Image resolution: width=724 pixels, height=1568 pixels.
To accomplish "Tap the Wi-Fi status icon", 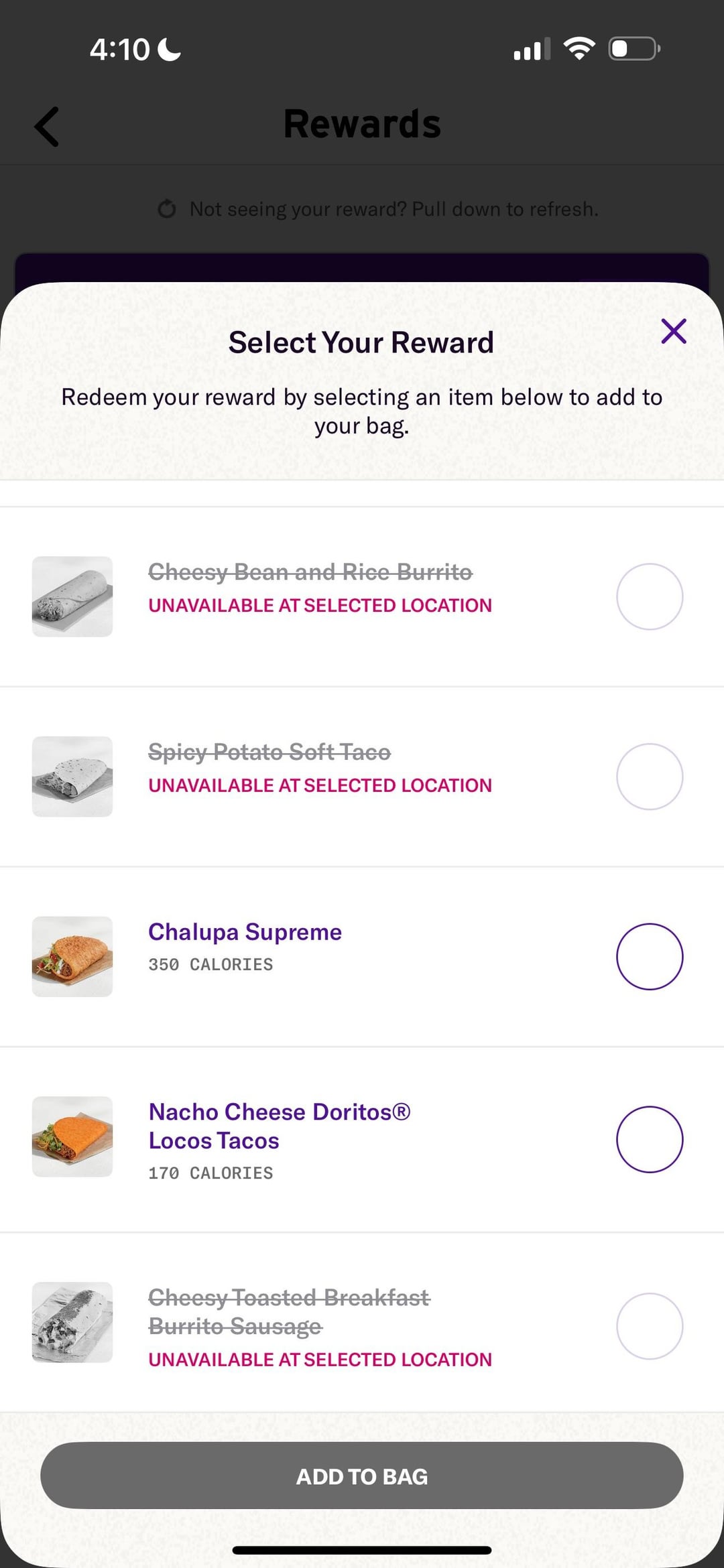I will [x=579, y=48].
